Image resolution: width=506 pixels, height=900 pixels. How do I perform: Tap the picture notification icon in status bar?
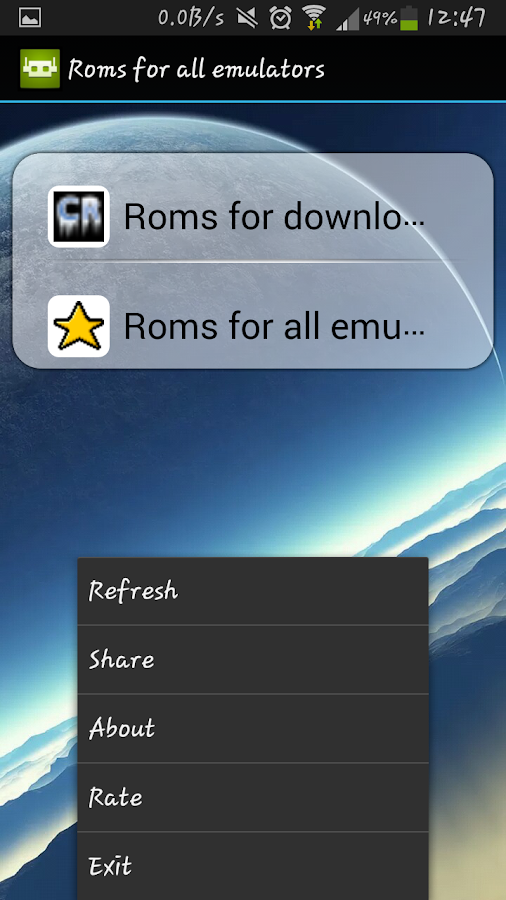[x=30, y=18]
